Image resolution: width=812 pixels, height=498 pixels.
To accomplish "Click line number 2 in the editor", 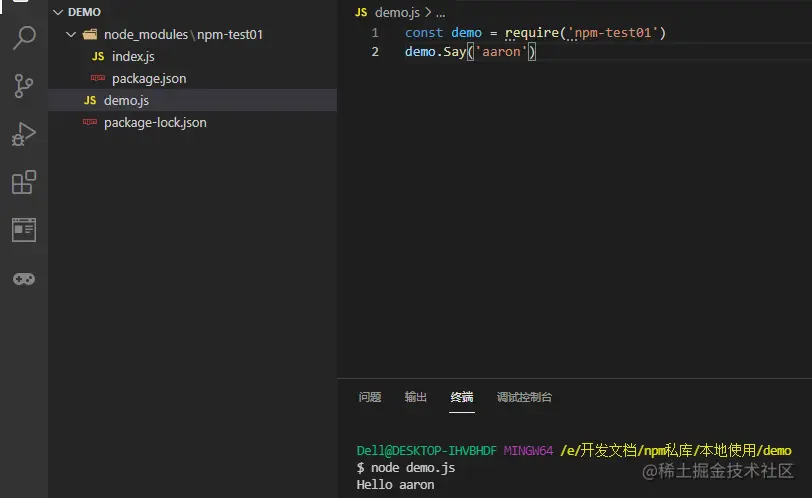I will (375, 52).
